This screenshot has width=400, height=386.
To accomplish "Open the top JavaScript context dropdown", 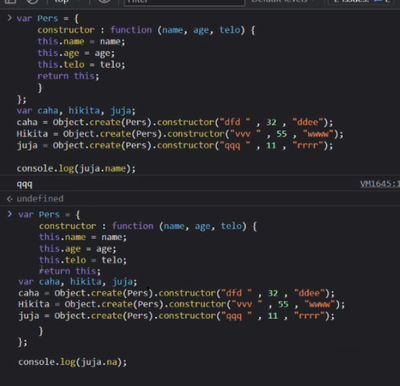I will pos(65,1).
